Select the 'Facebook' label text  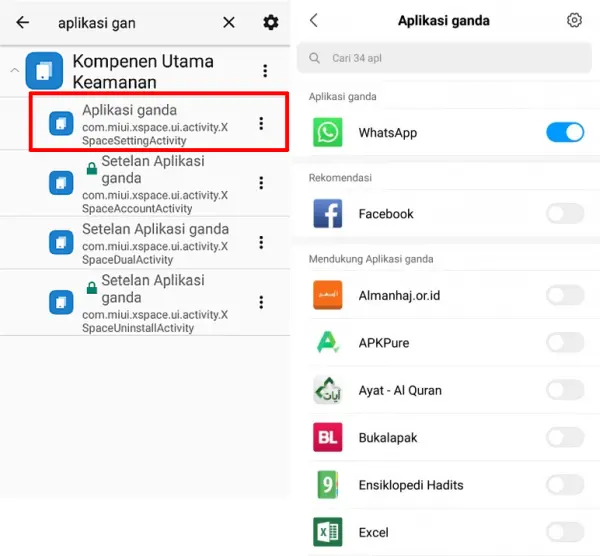(386, 214)
